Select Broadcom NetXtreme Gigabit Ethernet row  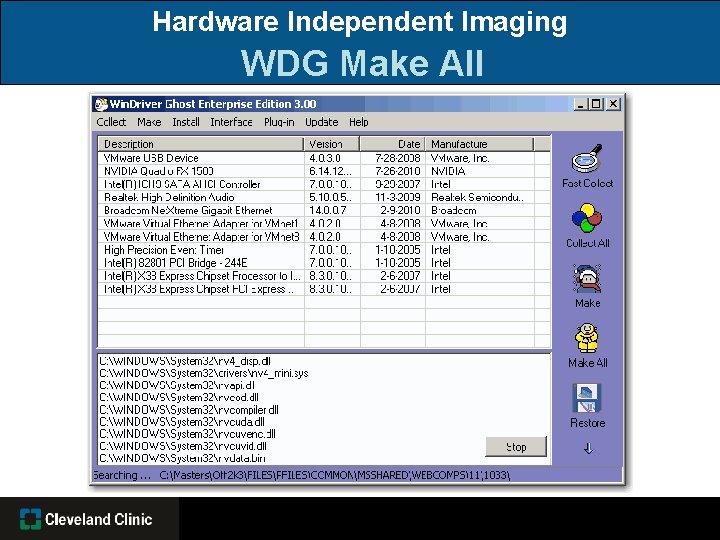[324, 210]
